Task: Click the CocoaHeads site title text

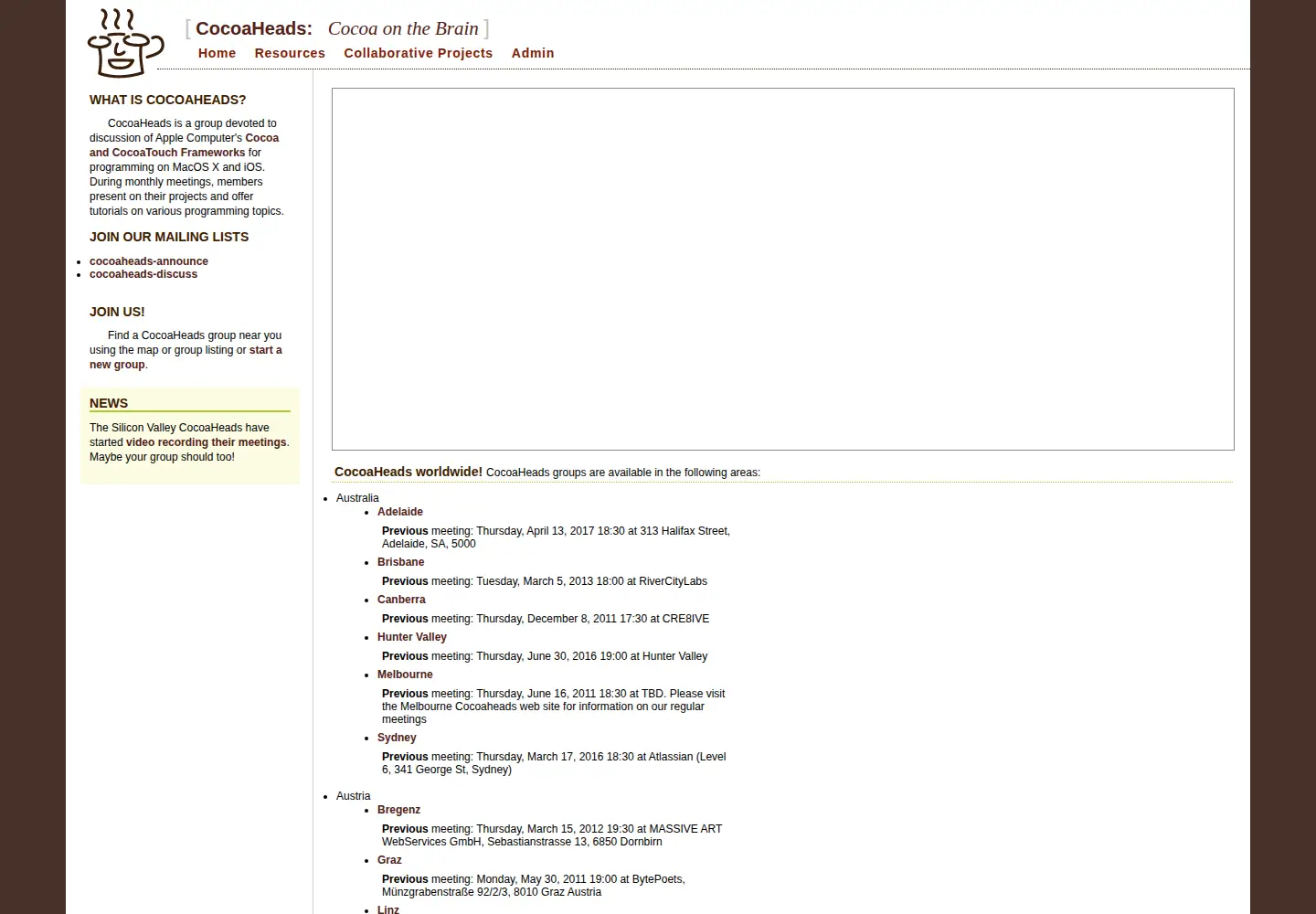Action: (x=254, y=28)
